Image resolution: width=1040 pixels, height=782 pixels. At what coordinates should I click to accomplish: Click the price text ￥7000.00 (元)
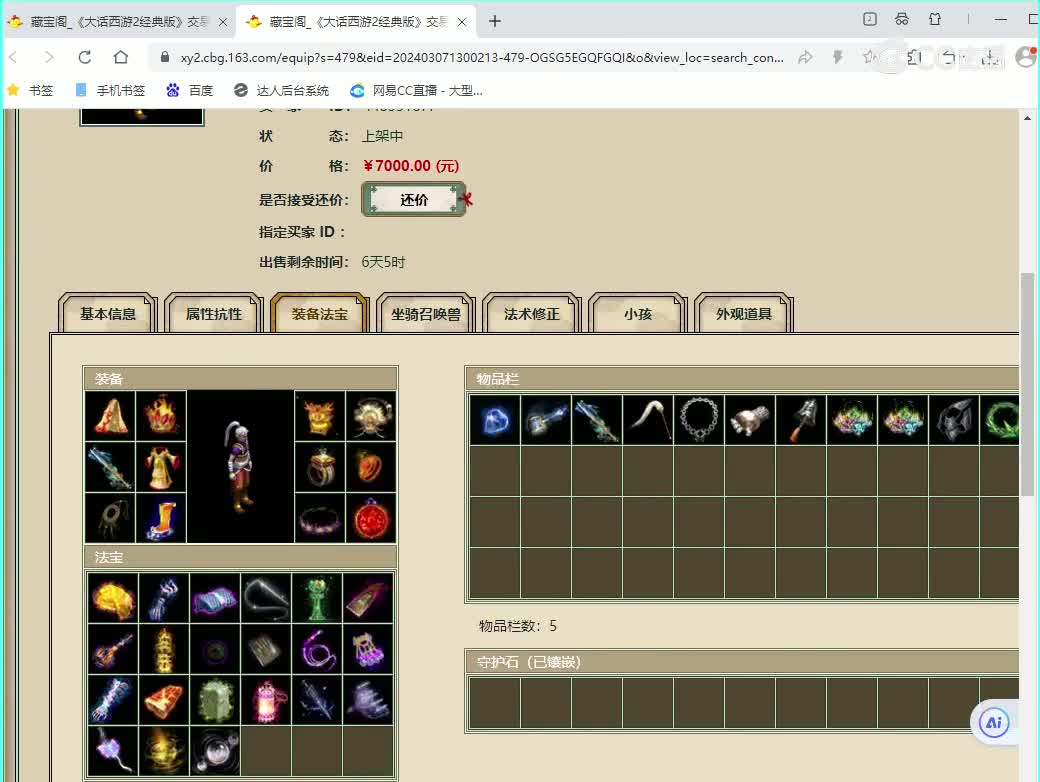pyautogui.click(x=411, y=166)
